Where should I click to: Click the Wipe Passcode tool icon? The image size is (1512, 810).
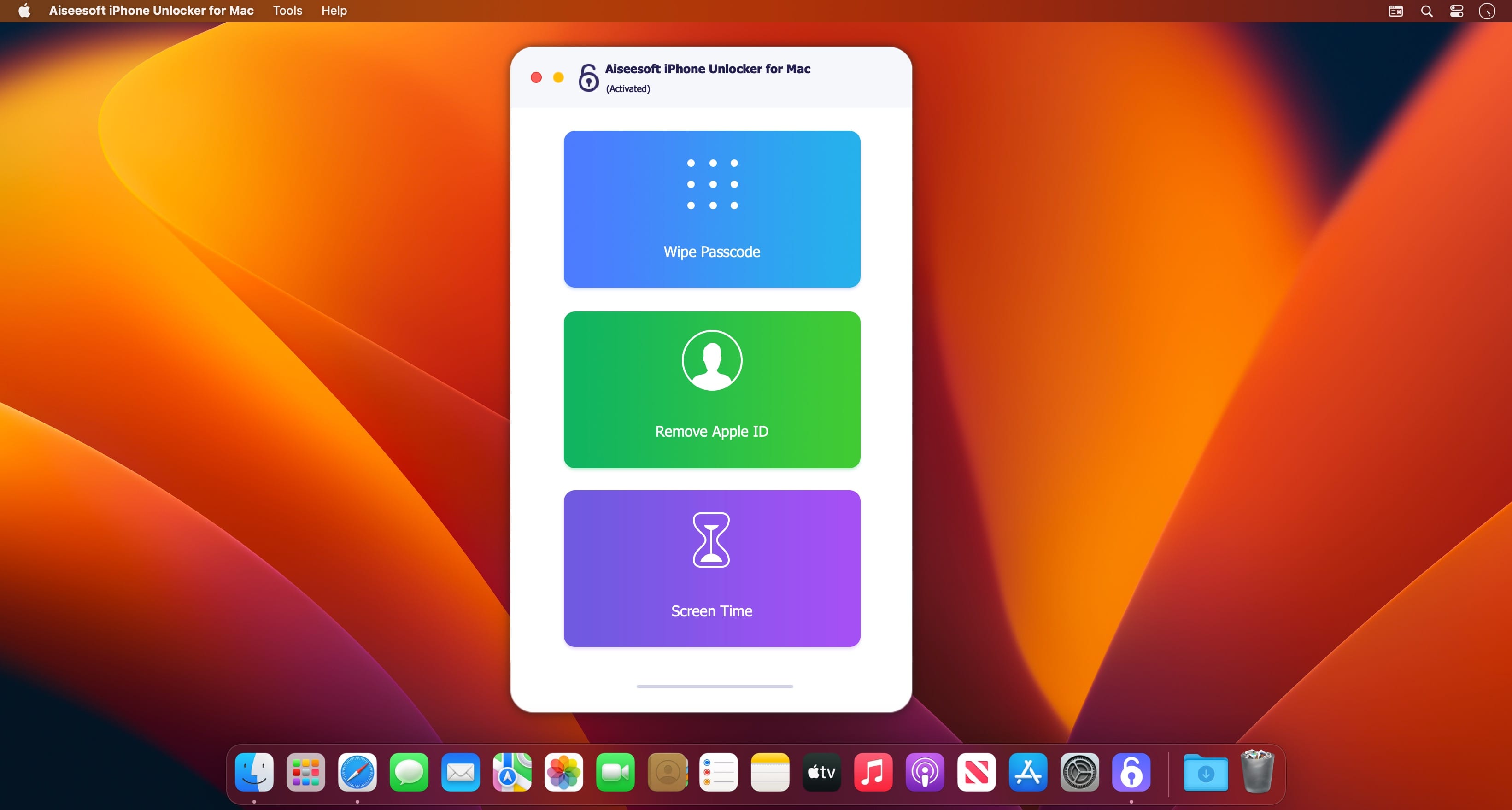tap(711, 185)
